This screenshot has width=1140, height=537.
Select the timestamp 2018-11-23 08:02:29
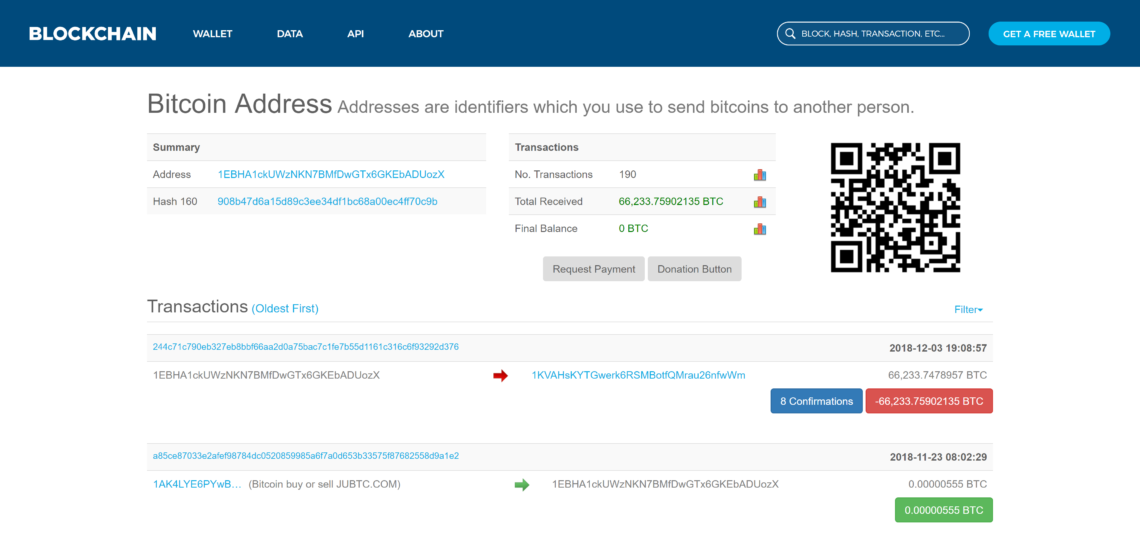coord(938,457)
